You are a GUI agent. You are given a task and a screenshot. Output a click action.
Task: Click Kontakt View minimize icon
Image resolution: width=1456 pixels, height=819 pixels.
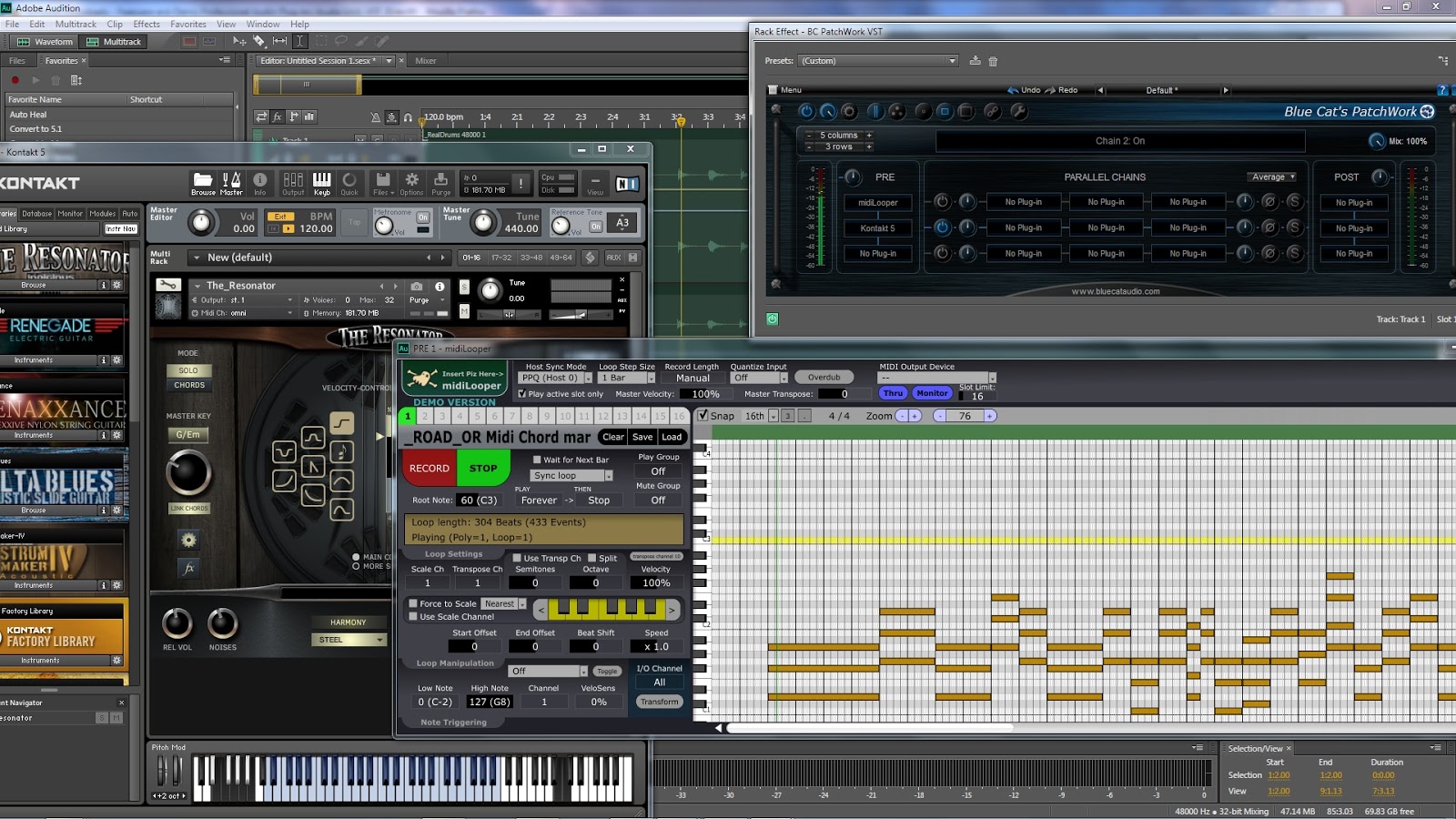(x=595, y=183)
